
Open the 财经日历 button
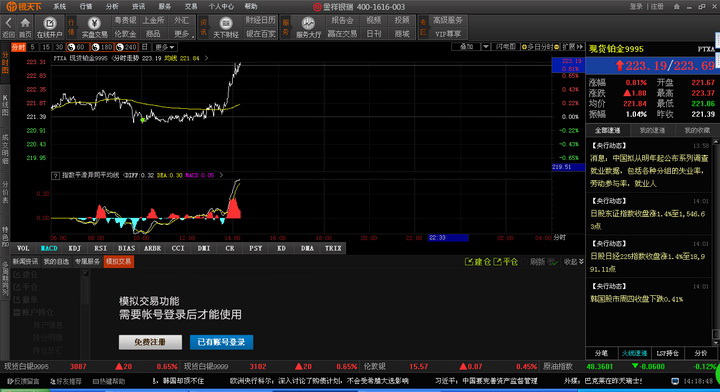click(260, 20)
